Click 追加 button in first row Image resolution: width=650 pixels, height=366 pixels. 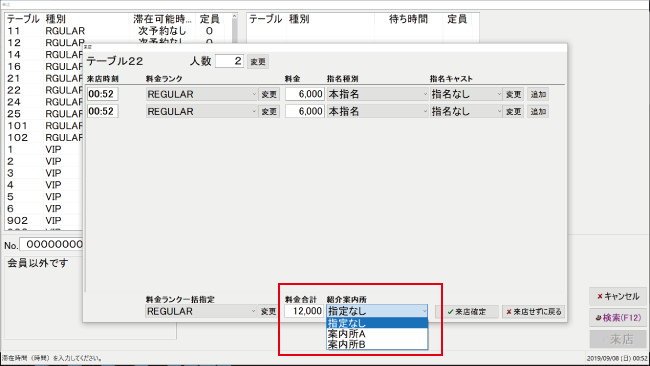pos(538,94)
